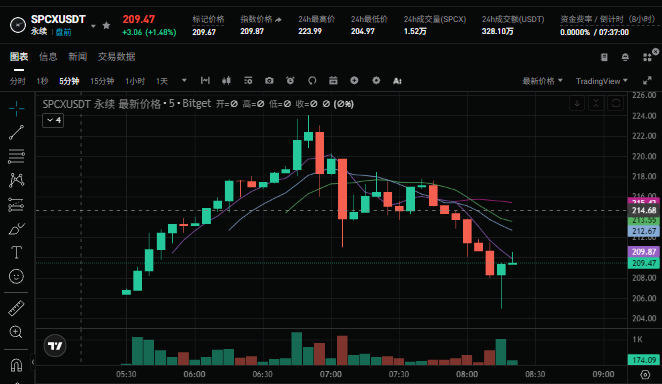The image size is (662, 384).
Task: Open the SPCXUSDT pair selector dropdown
Action: click(x=93, y=26)
